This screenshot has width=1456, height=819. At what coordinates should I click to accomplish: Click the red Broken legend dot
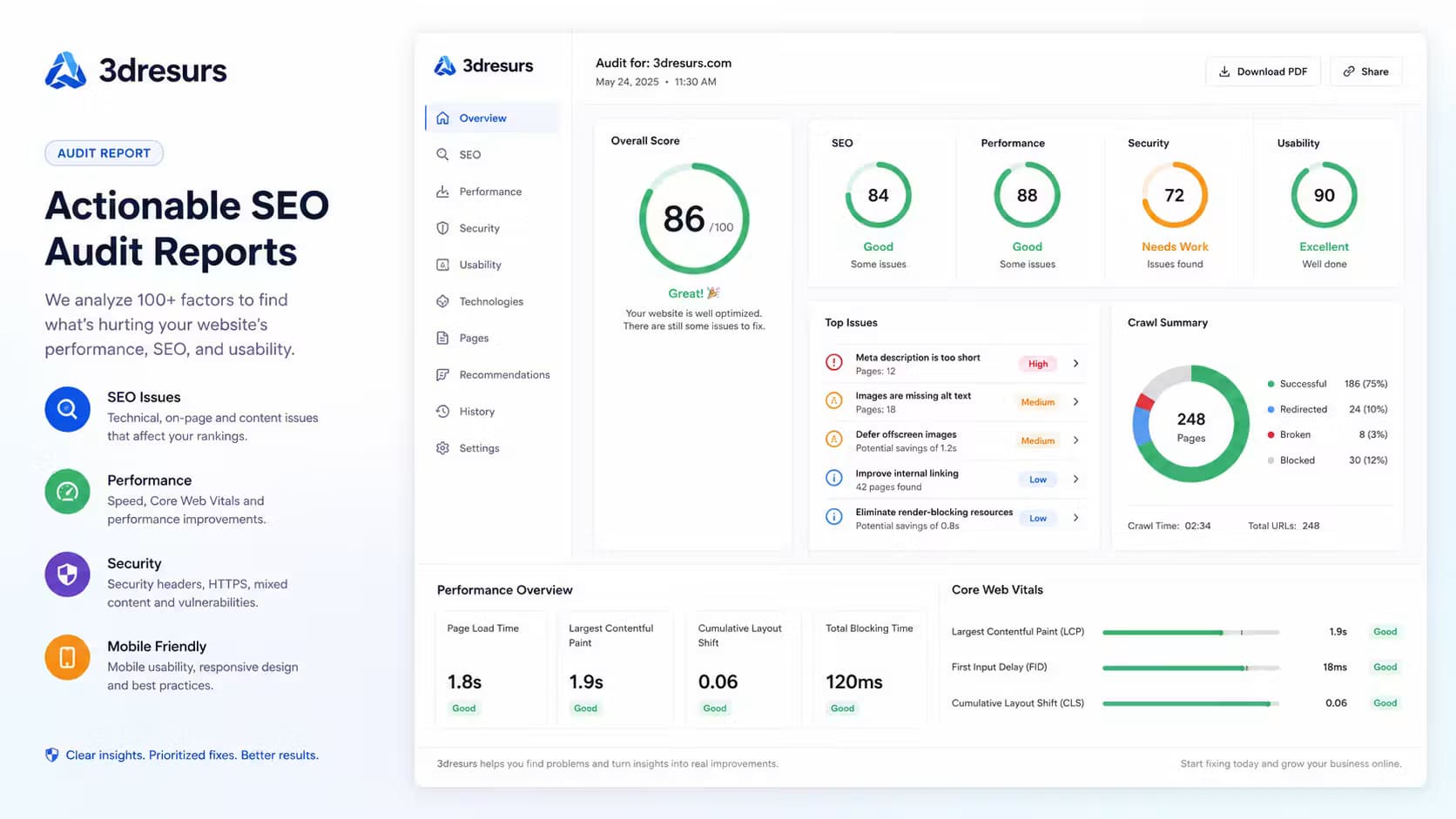click(x=1271, y=434)
